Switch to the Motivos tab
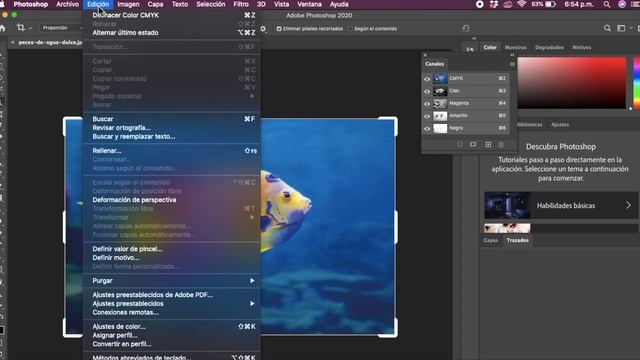 581,47
